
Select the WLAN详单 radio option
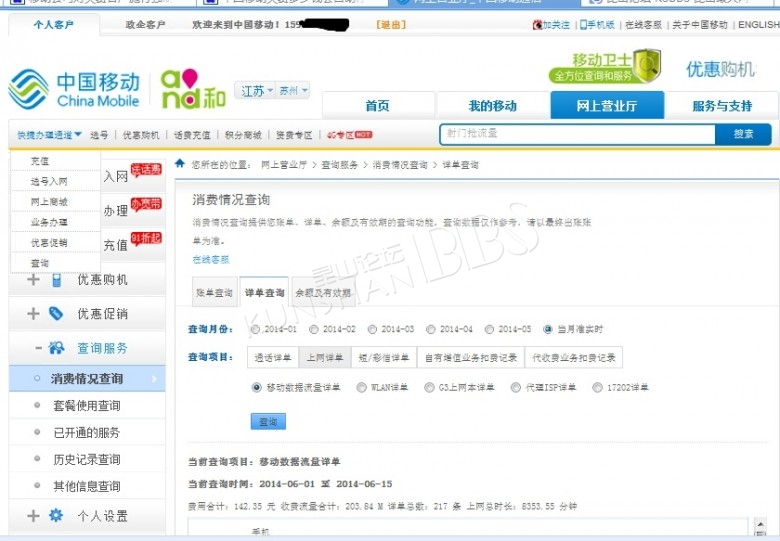tap(362, 387)
